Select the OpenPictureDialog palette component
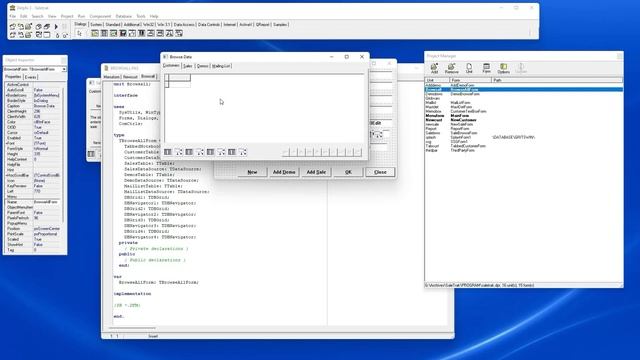 click(x=113, y=33)
